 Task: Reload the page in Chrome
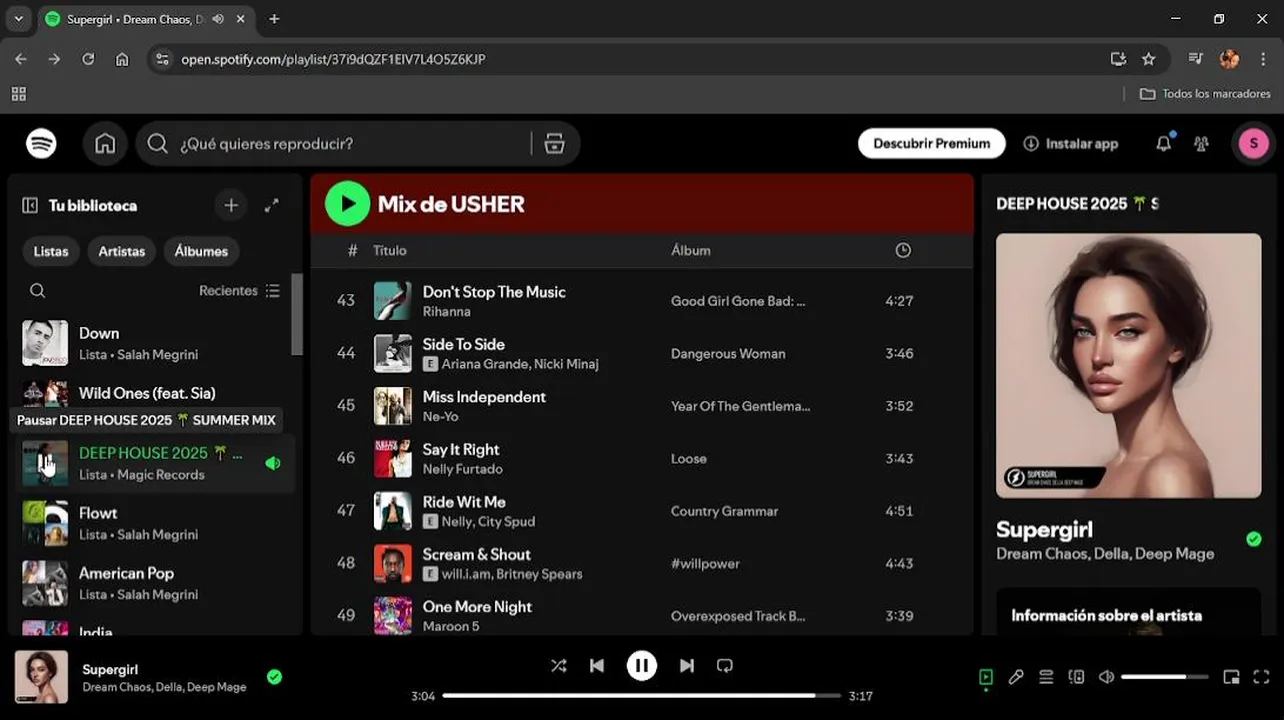(88, 59)
